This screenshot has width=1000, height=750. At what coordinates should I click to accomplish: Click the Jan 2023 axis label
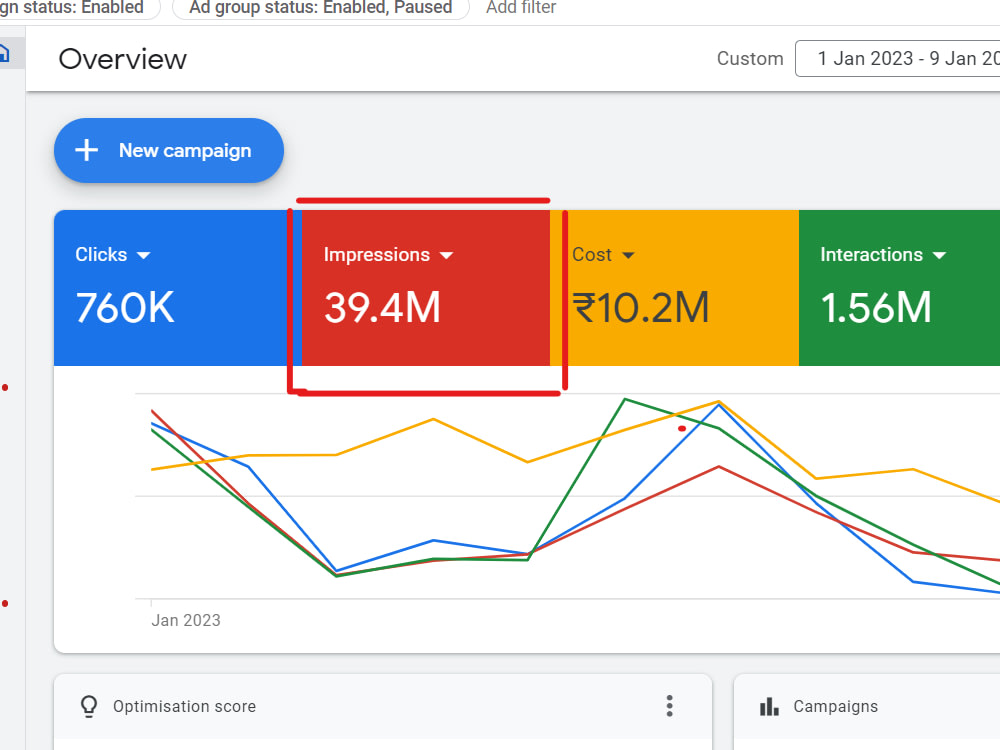[186, 620]
